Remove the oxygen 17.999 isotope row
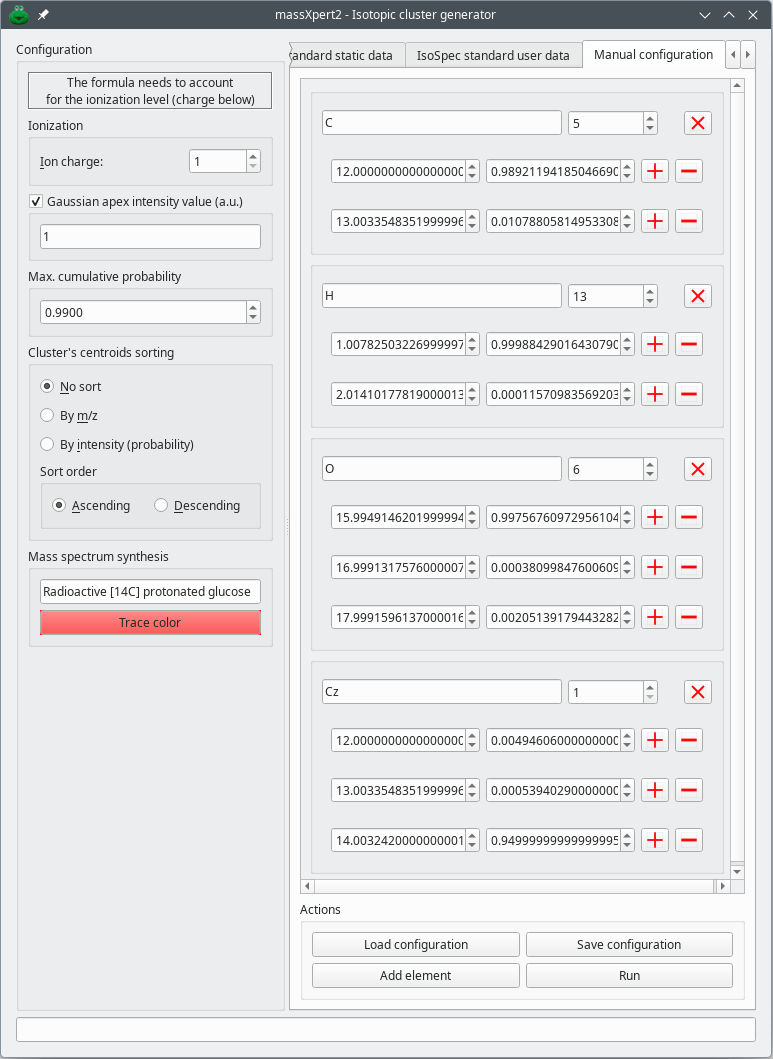Screen dimensions: 773x1059 (x=688, y=617)
